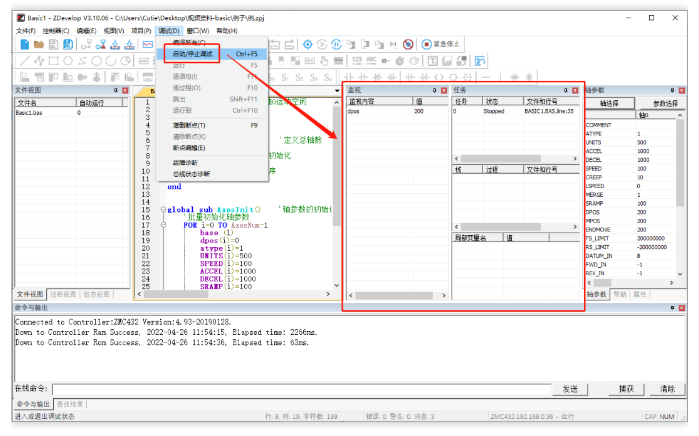Screen dimensions: 699x436
Task: Click the oscilloscope waveform icon
Action: [x=148, y=44]
